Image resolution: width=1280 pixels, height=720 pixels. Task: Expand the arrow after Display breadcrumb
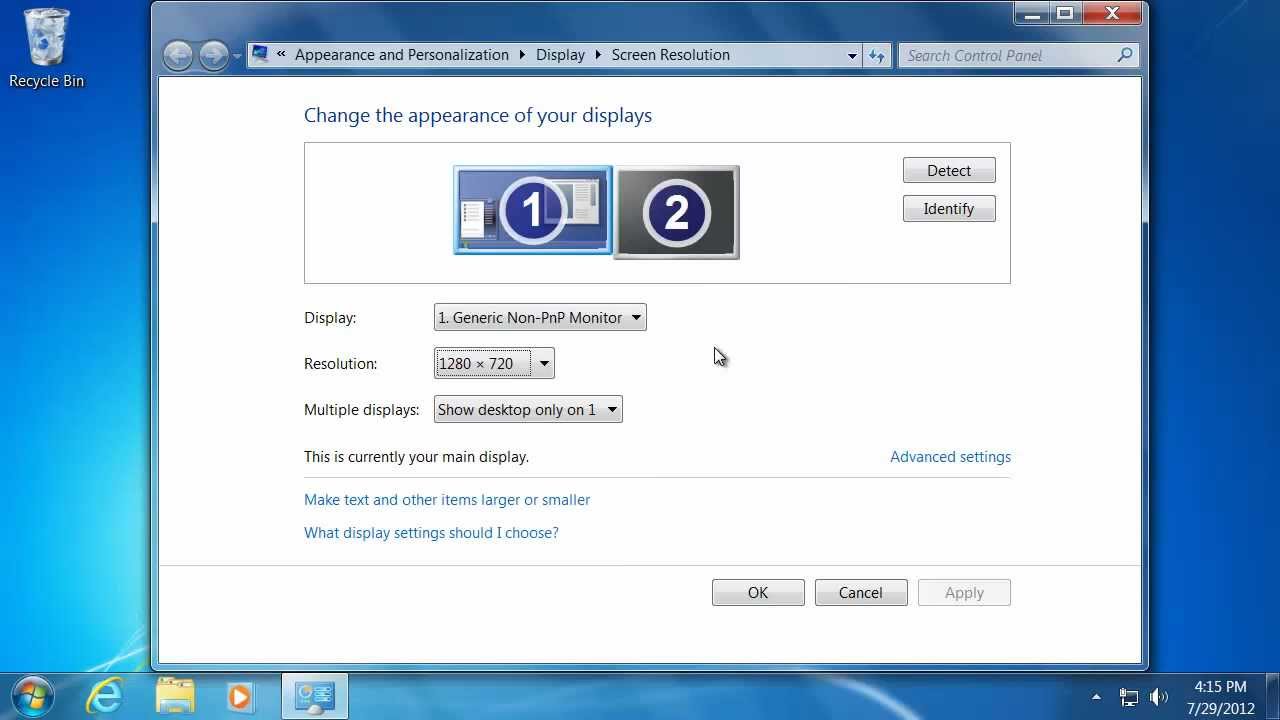pos(598,55)
